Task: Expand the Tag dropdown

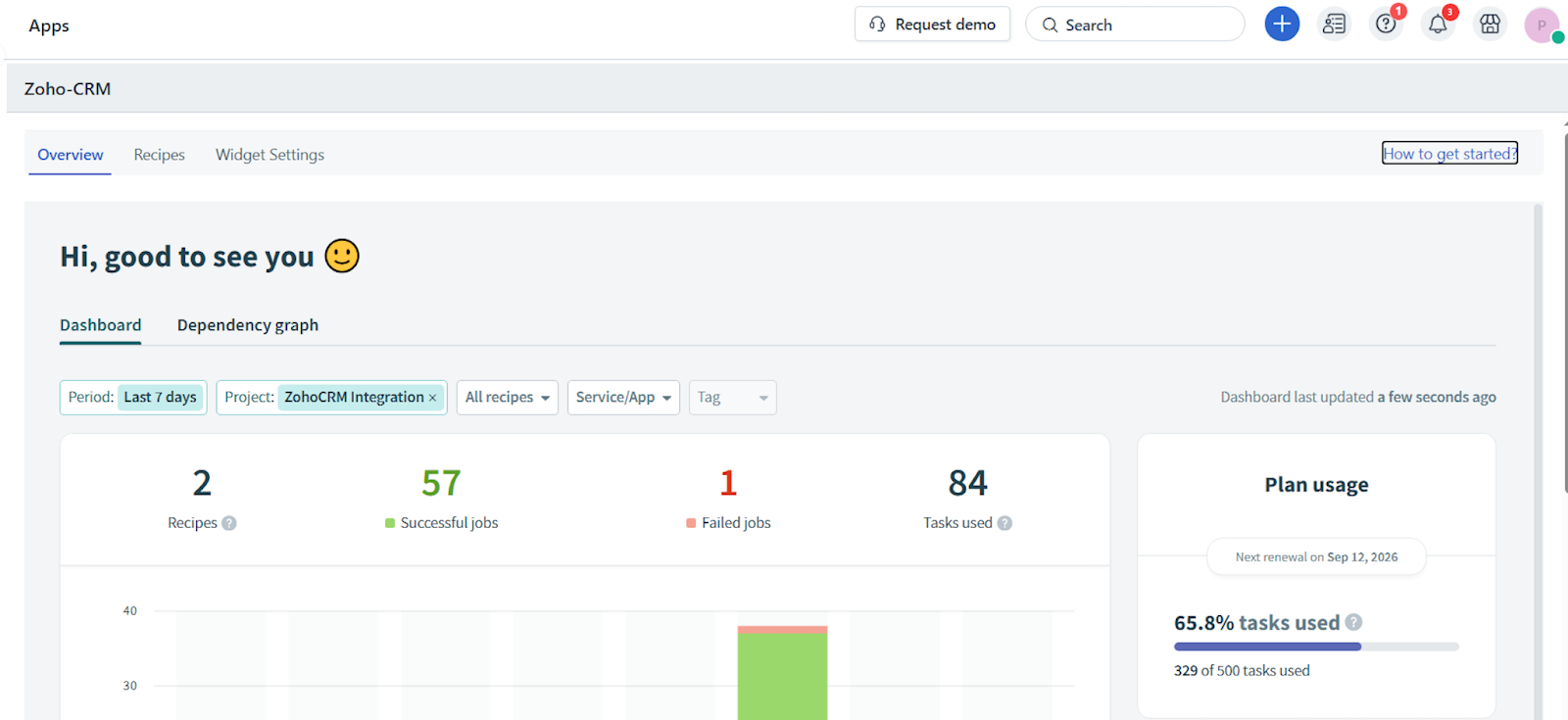Action: pyautogui.click(x=733, y=397)
